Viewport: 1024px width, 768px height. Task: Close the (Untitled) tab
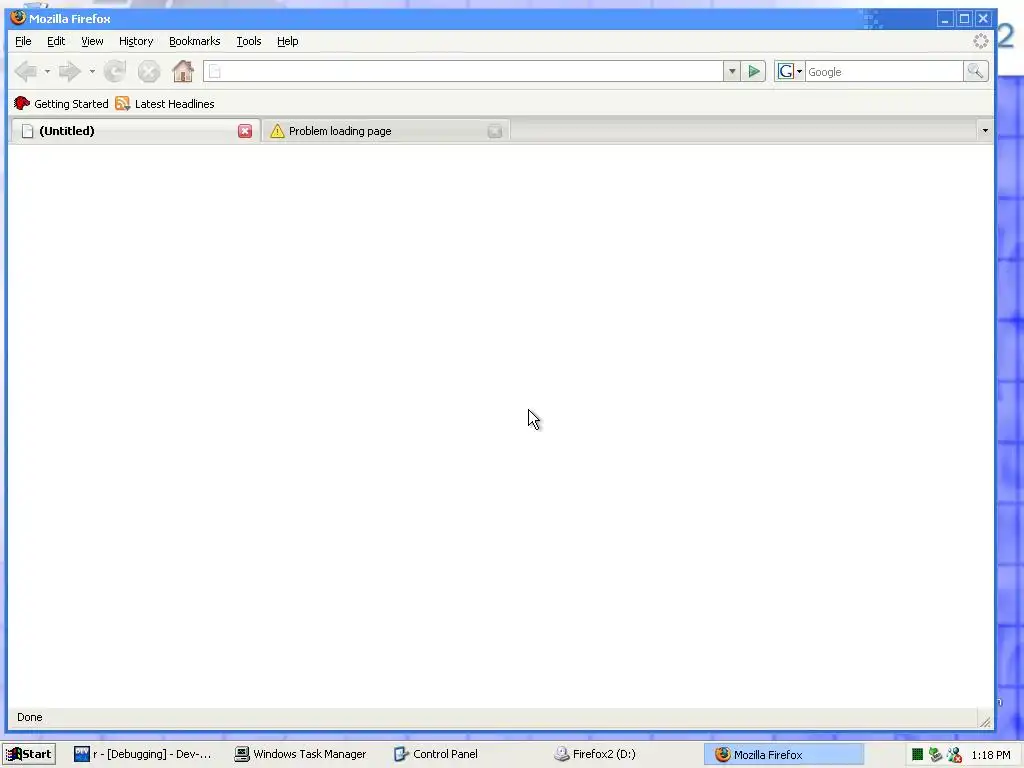coord(245,131)
